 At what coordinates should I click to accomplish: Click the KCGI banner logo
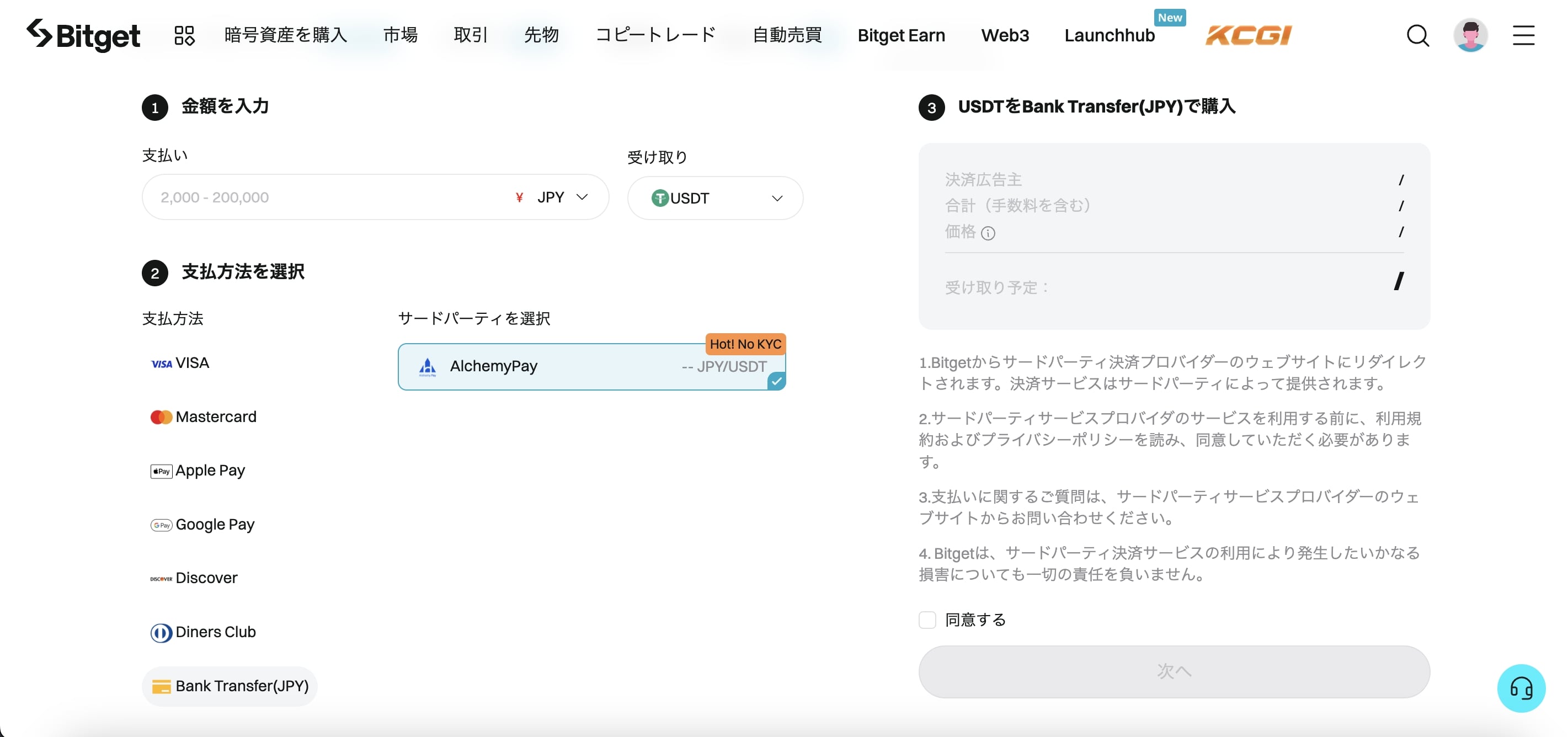[1249, 35]
